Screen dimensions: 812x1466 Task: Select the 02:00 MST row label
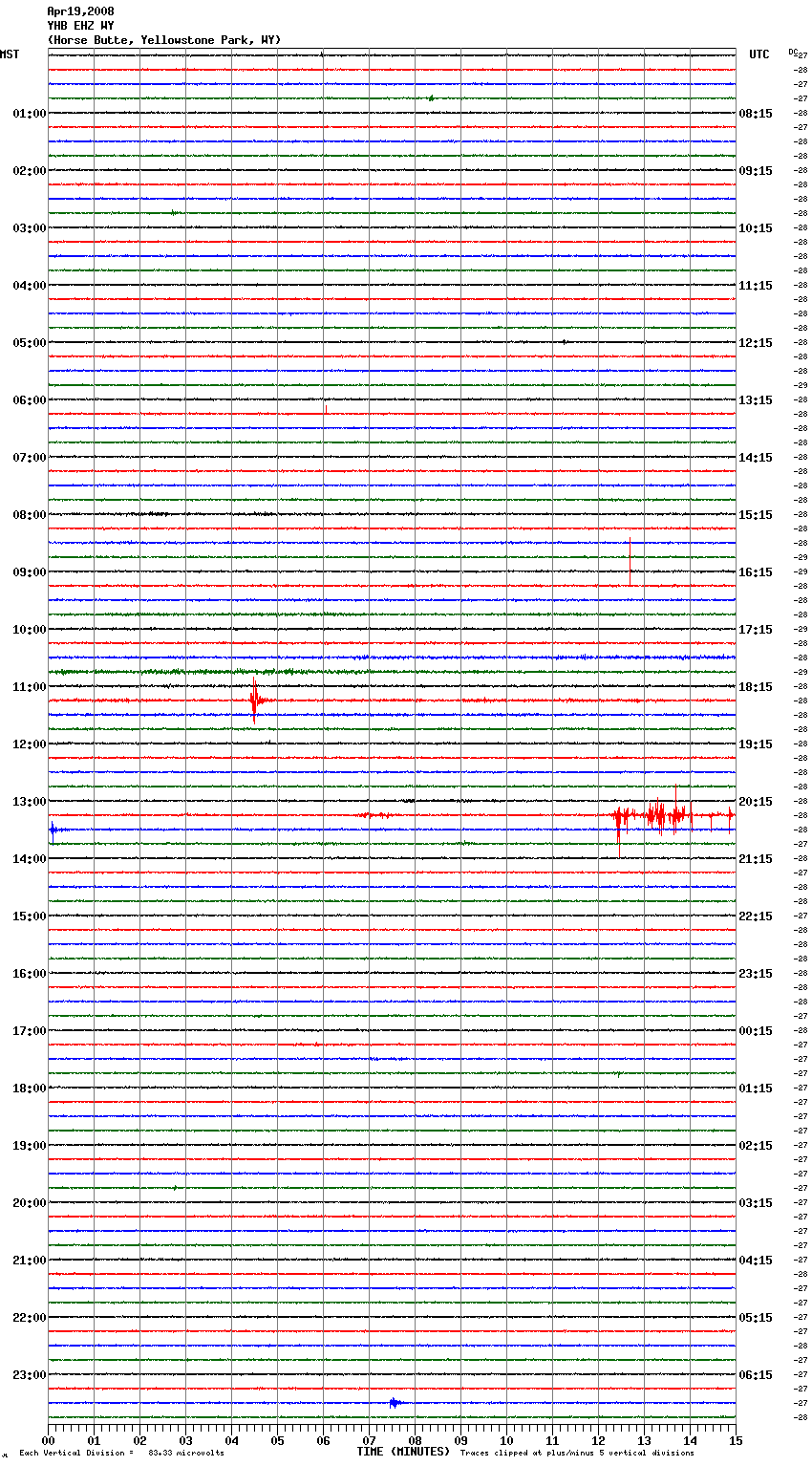click(x=29, y=171)
